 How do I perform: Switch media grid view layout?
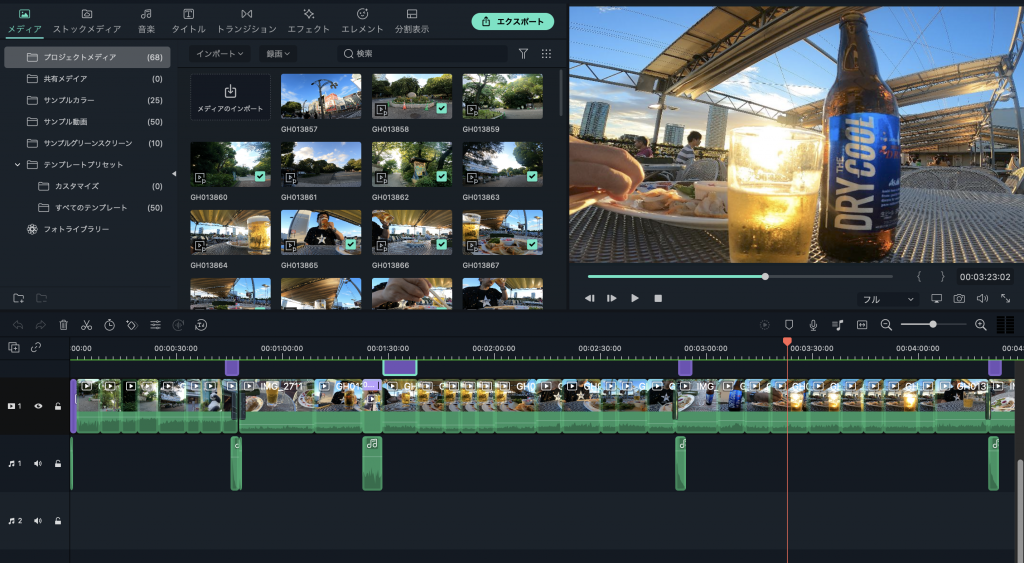tap(546, 54)
